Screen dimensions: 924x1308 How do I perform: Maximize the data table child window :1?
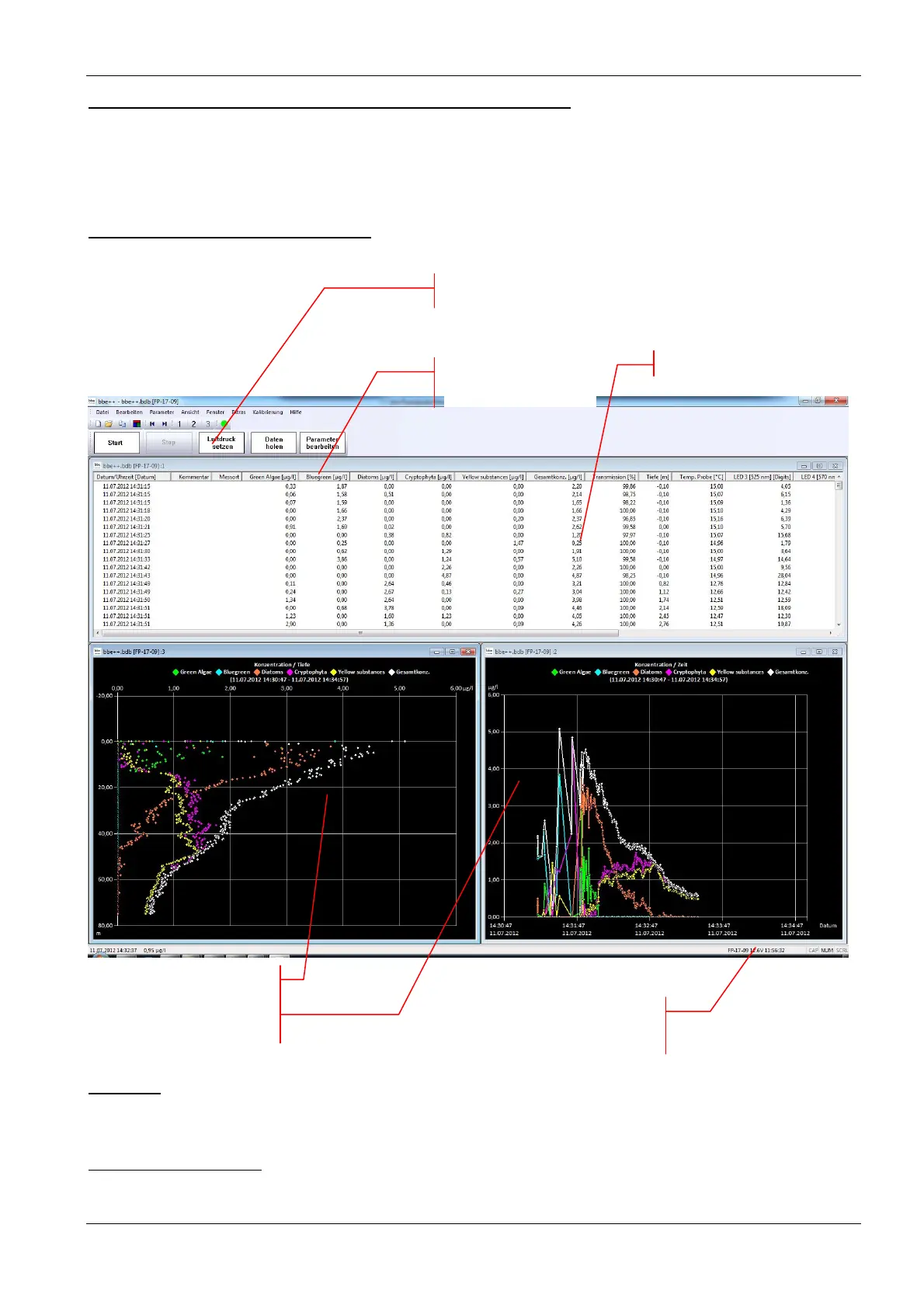pyautogui.click(x=819, y=466)
